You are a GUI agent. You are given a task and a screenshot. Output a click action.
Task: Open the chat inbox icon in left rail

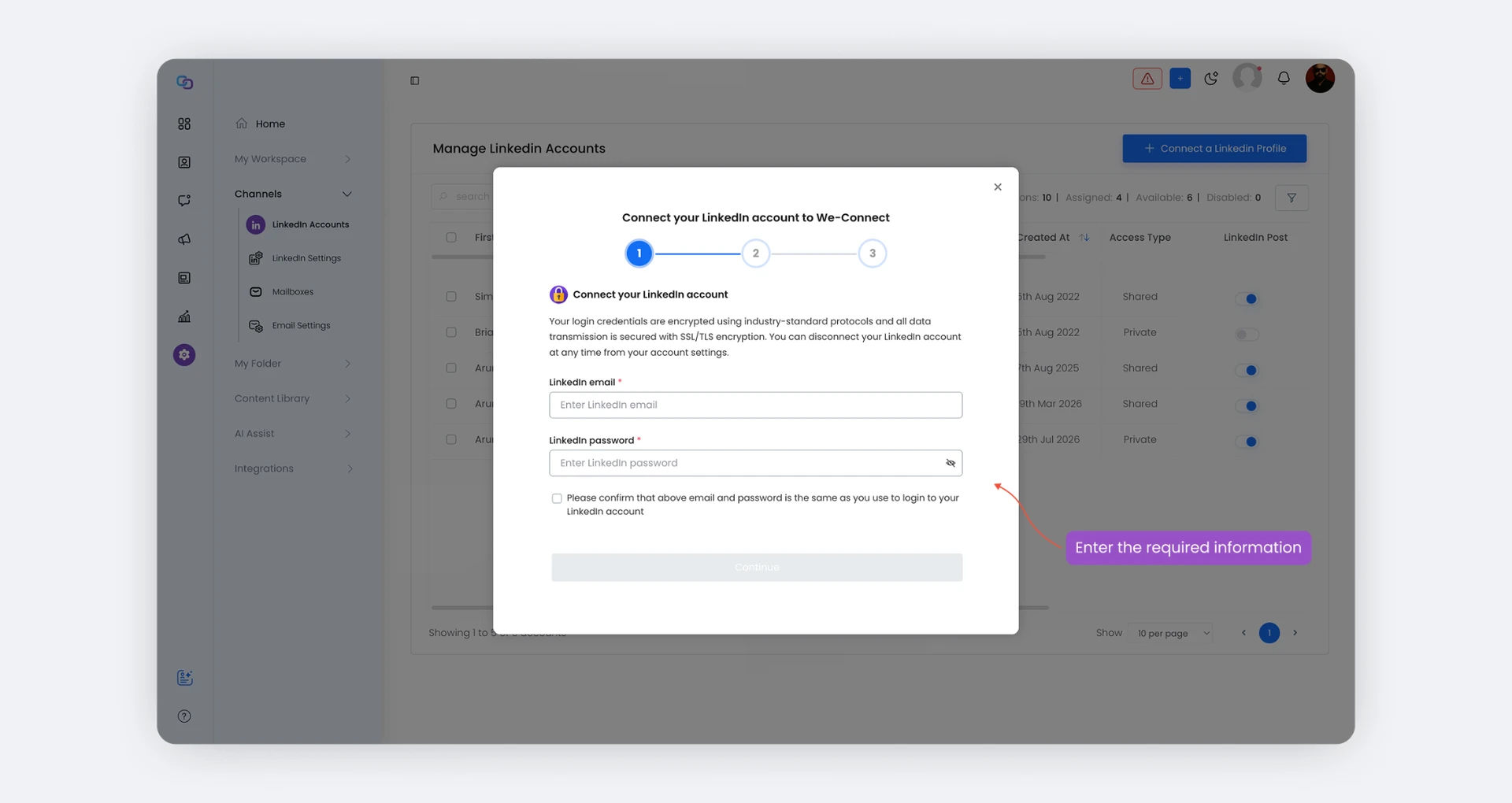(x=184, y=201)
